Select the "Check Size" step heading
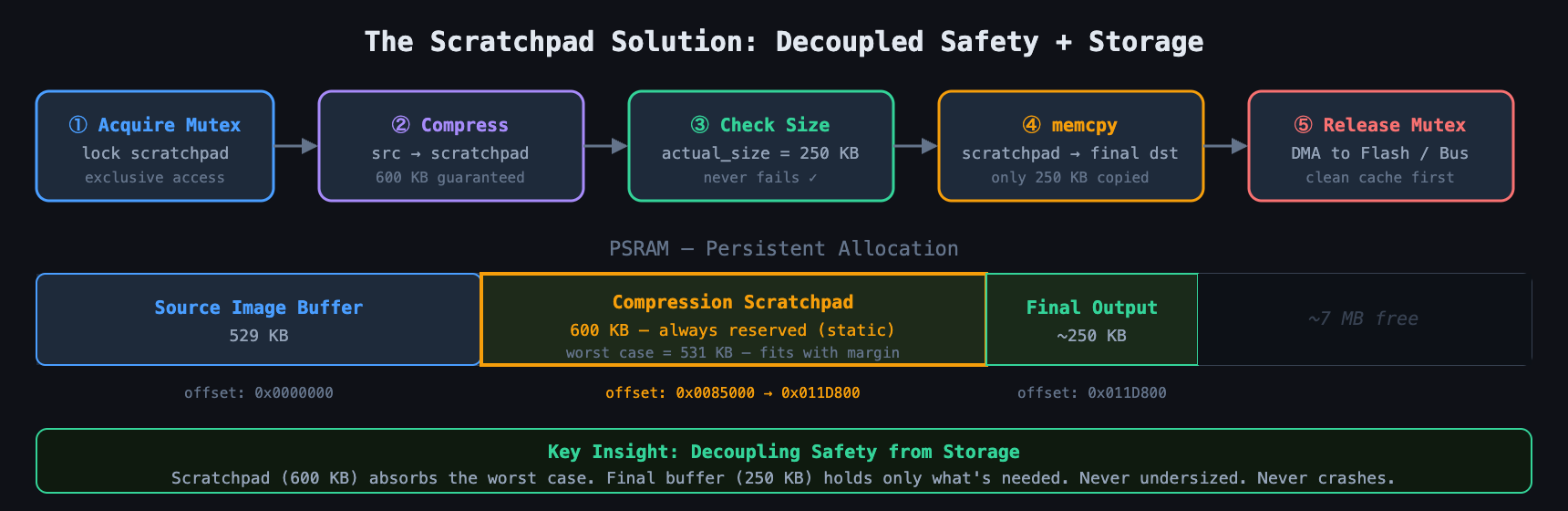1568x511 pixels. (x=775, y=125)
